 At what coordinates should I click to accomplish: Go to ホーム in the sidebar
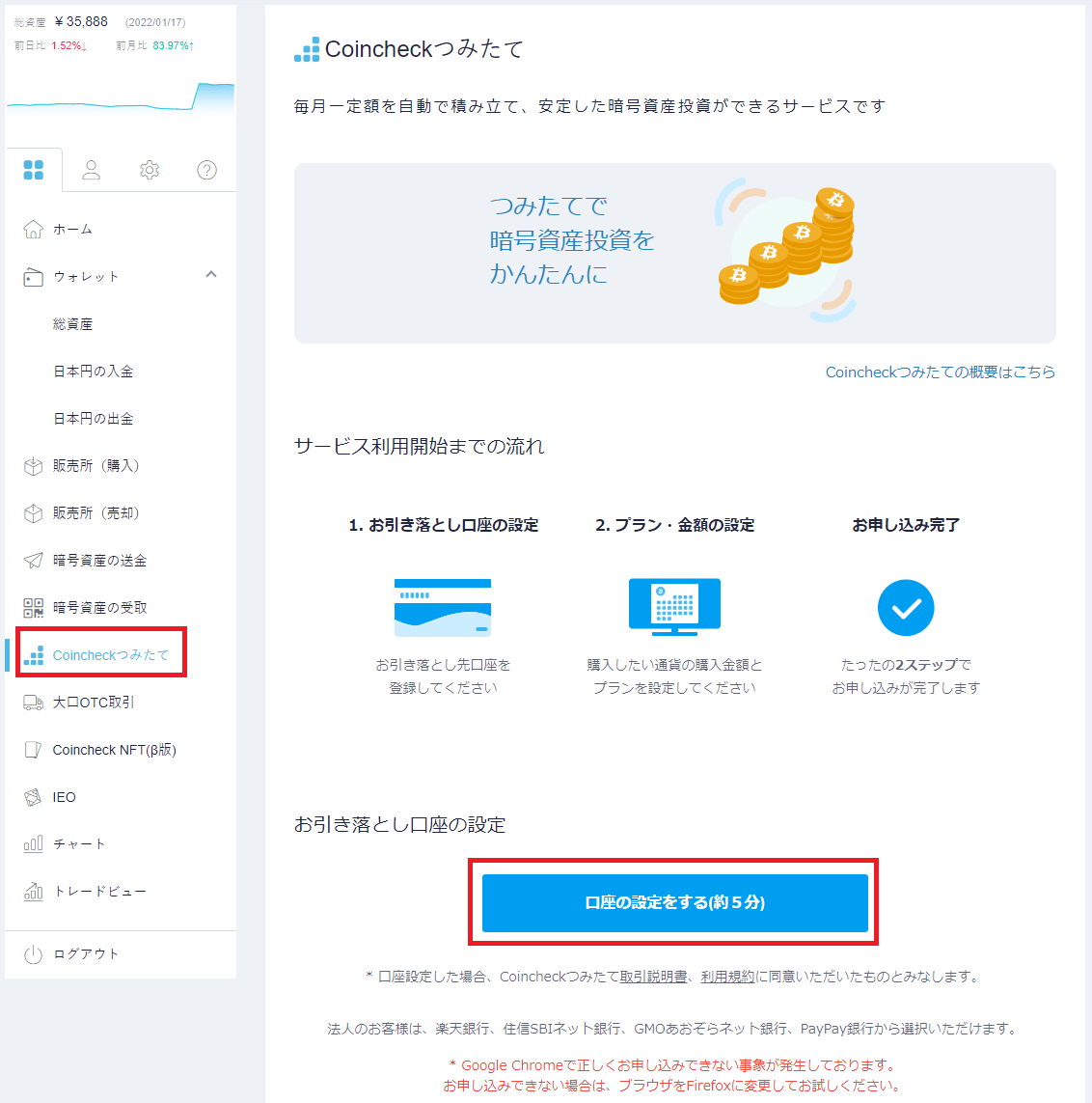coord(72,230)
